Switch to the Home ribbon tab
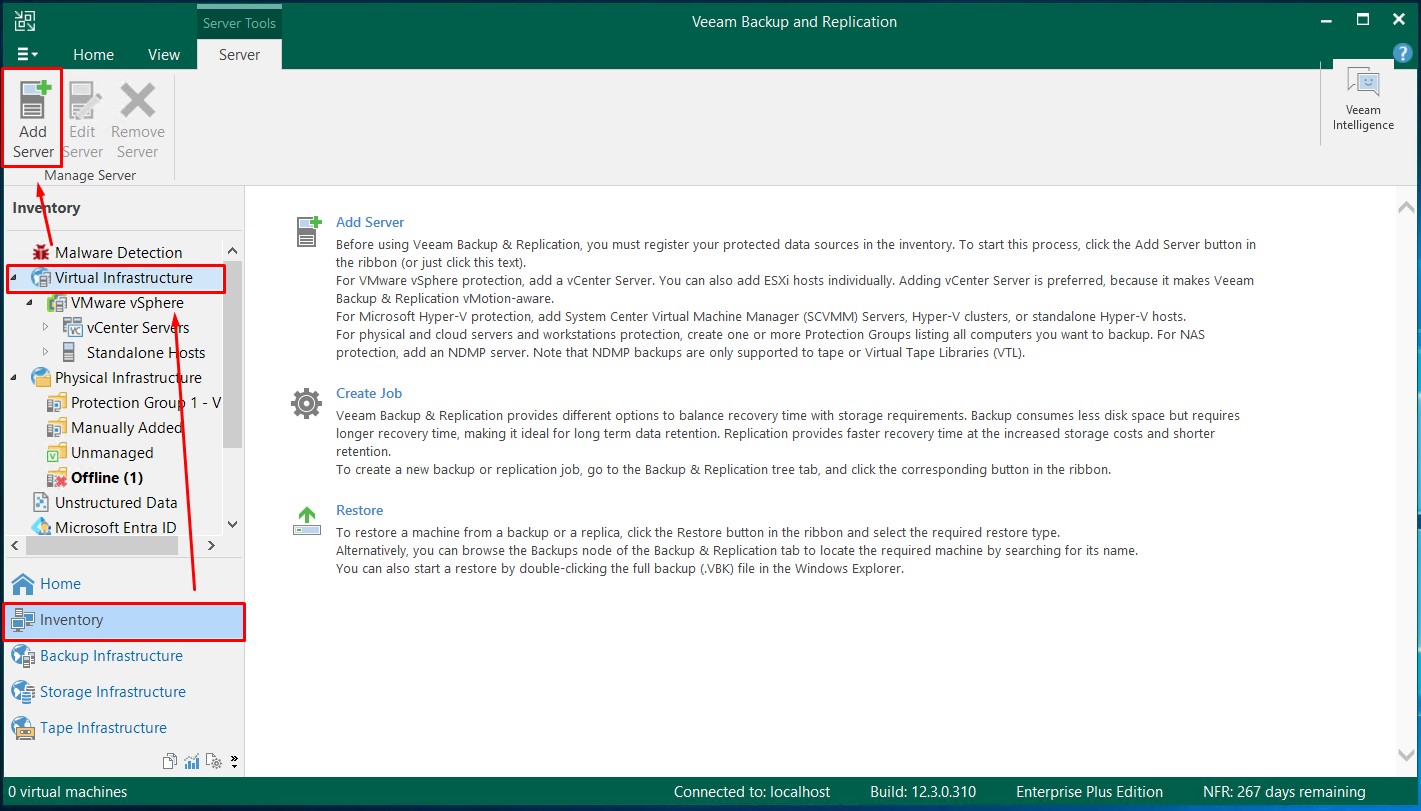 point(93,55)
